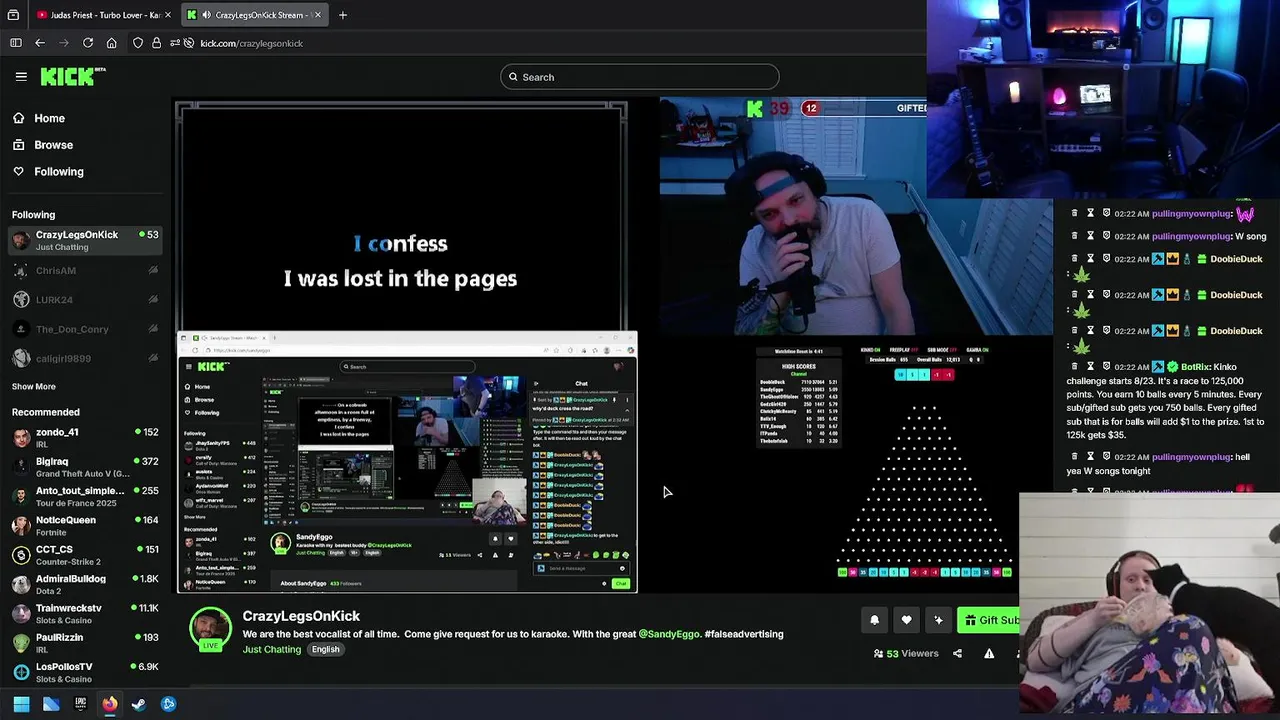Click the Just Chatting category link
This screenshot has width=1280, height=720.
click(x=272, y=650)
